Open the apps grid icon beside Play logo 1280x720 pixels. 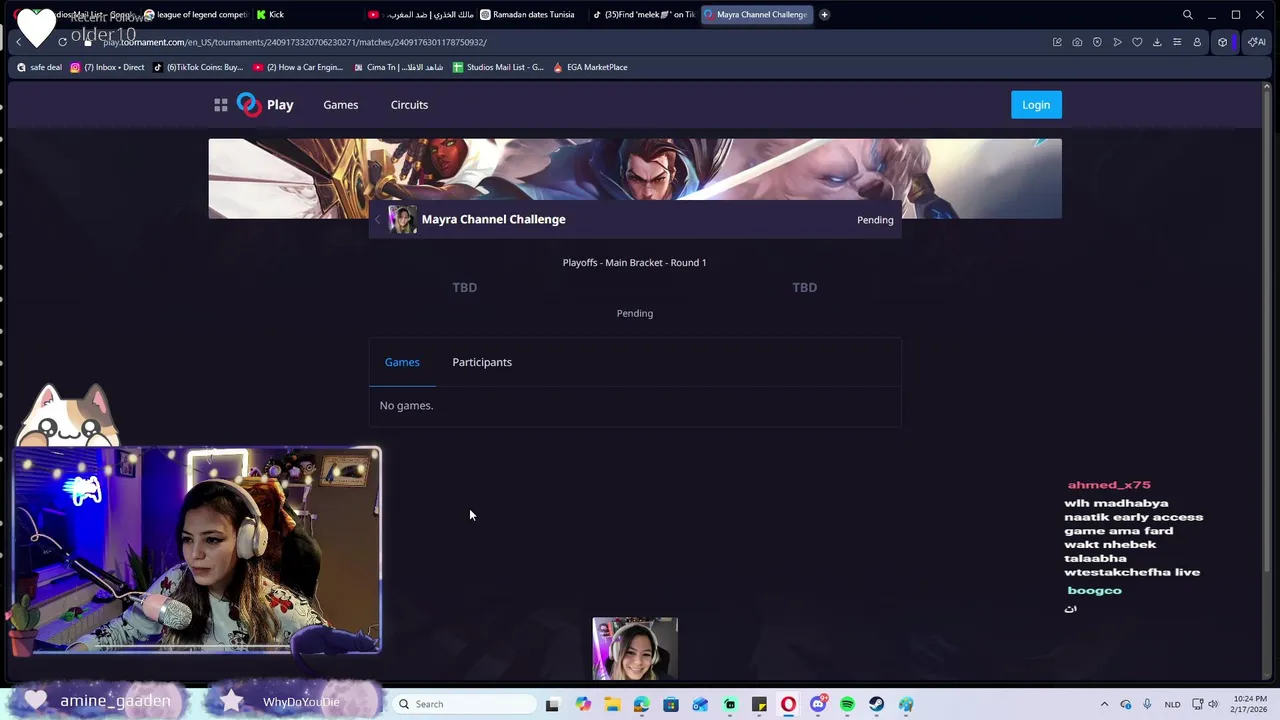[x=221, y=105]
